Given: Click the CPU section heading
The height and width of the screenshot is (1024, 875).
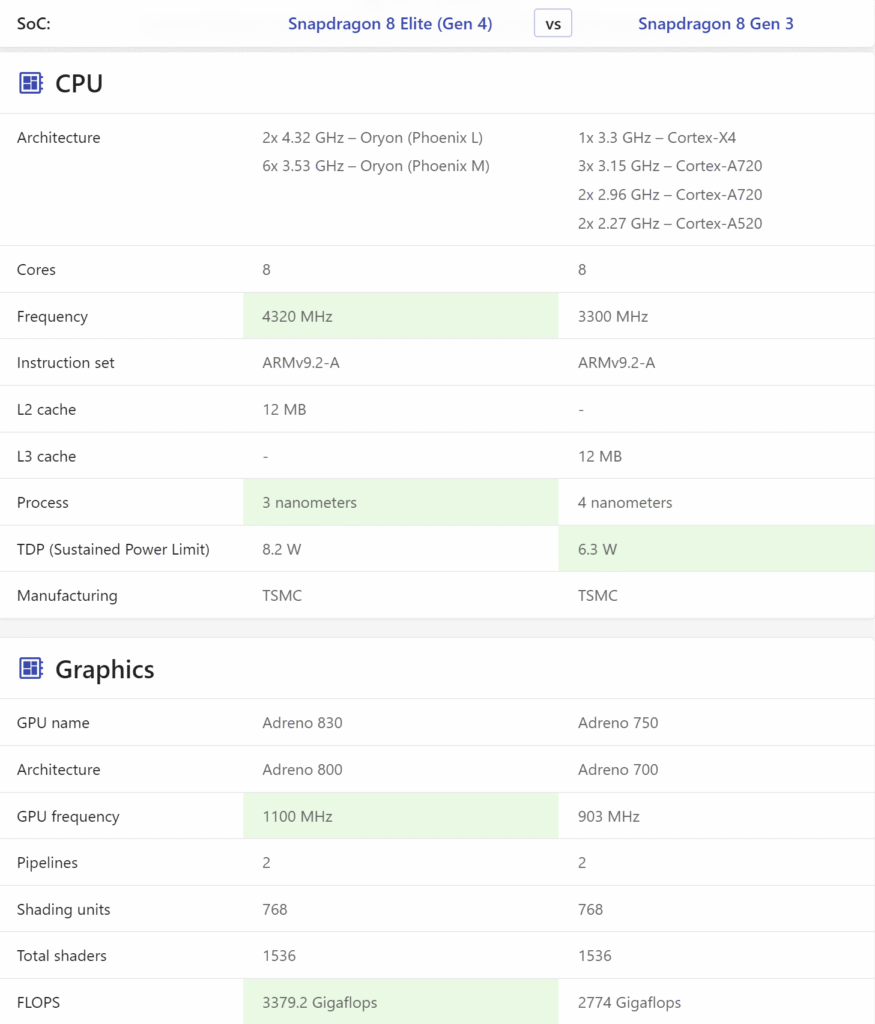Looking at the screenshot, I should pyautogui.click(x=79, y=84).
